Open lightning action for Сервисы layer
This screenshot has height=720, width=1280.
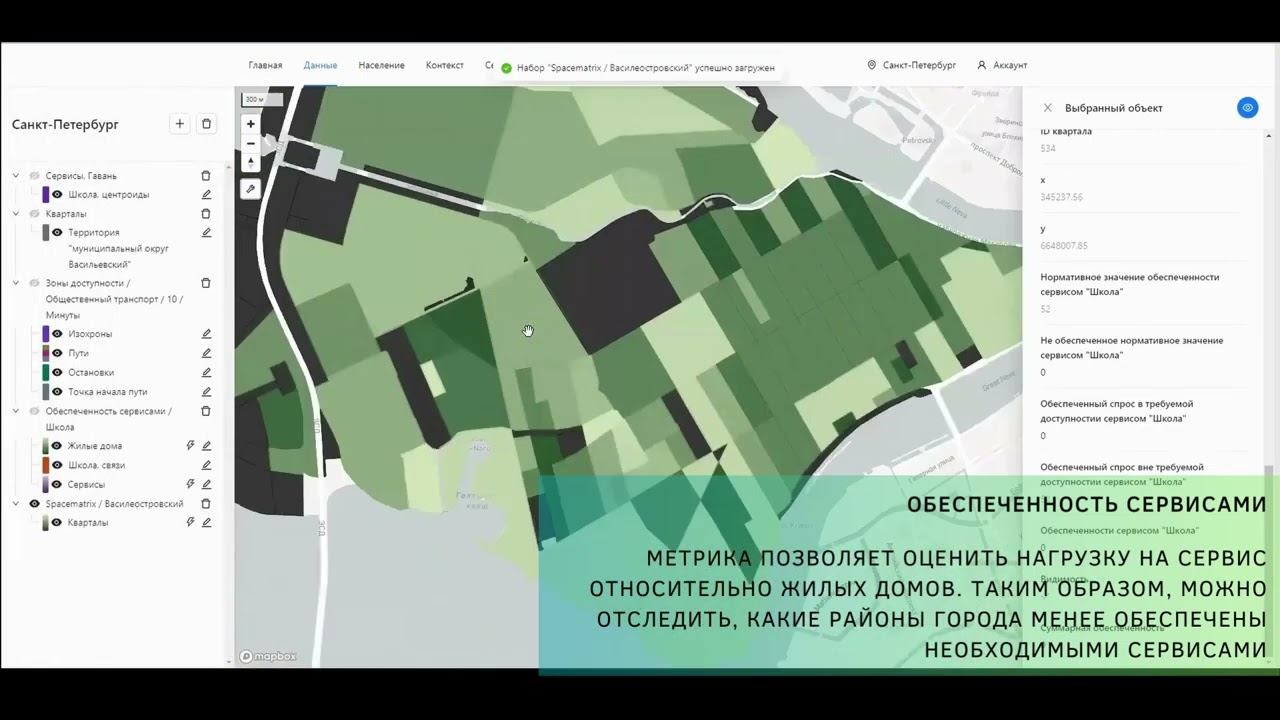pos(190,484)
